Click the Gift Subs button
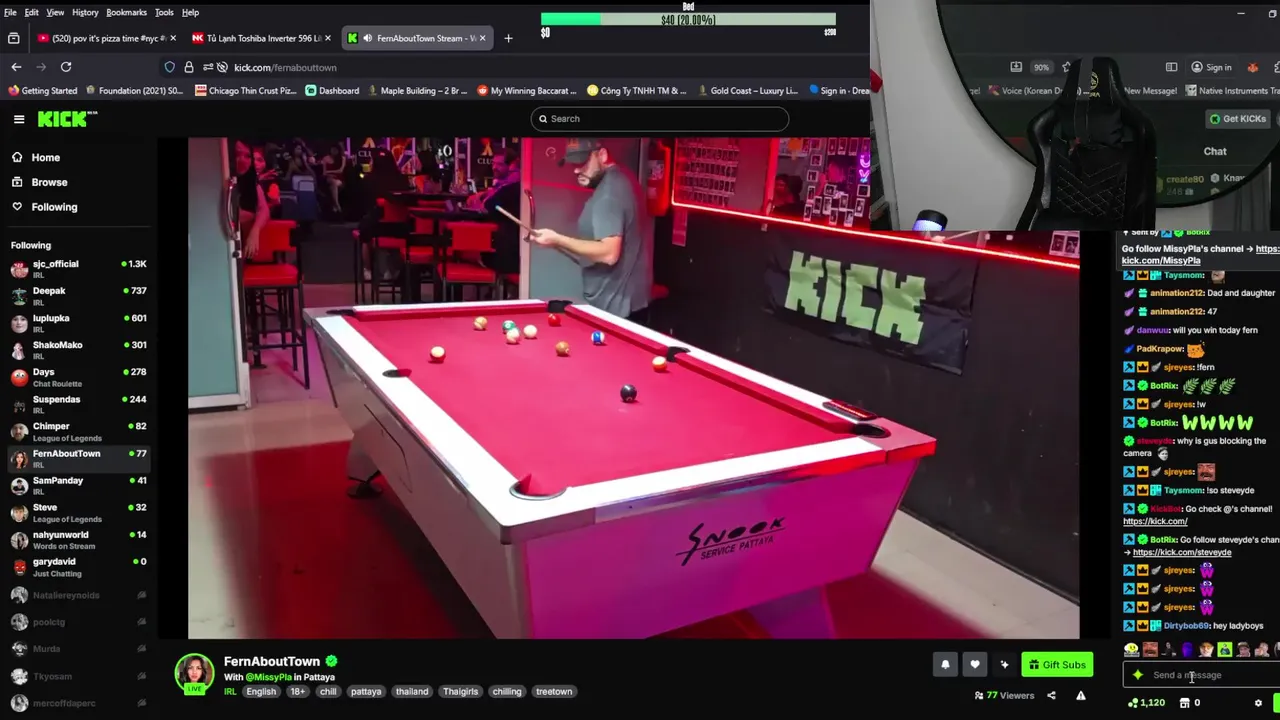1280x720 pixels. tap(1057, 665)
